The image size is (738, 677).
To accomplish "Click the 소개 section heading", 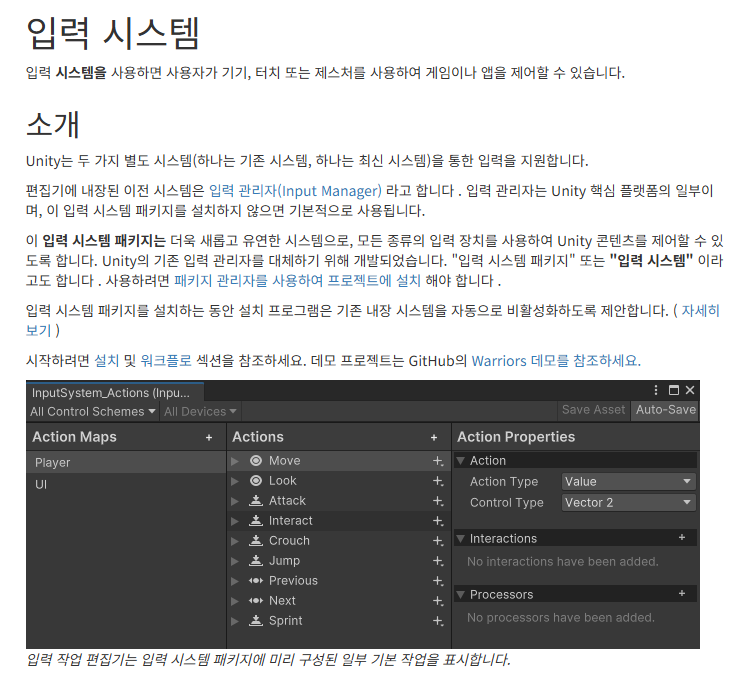I will pyautogui.click(x=53, y=124).
